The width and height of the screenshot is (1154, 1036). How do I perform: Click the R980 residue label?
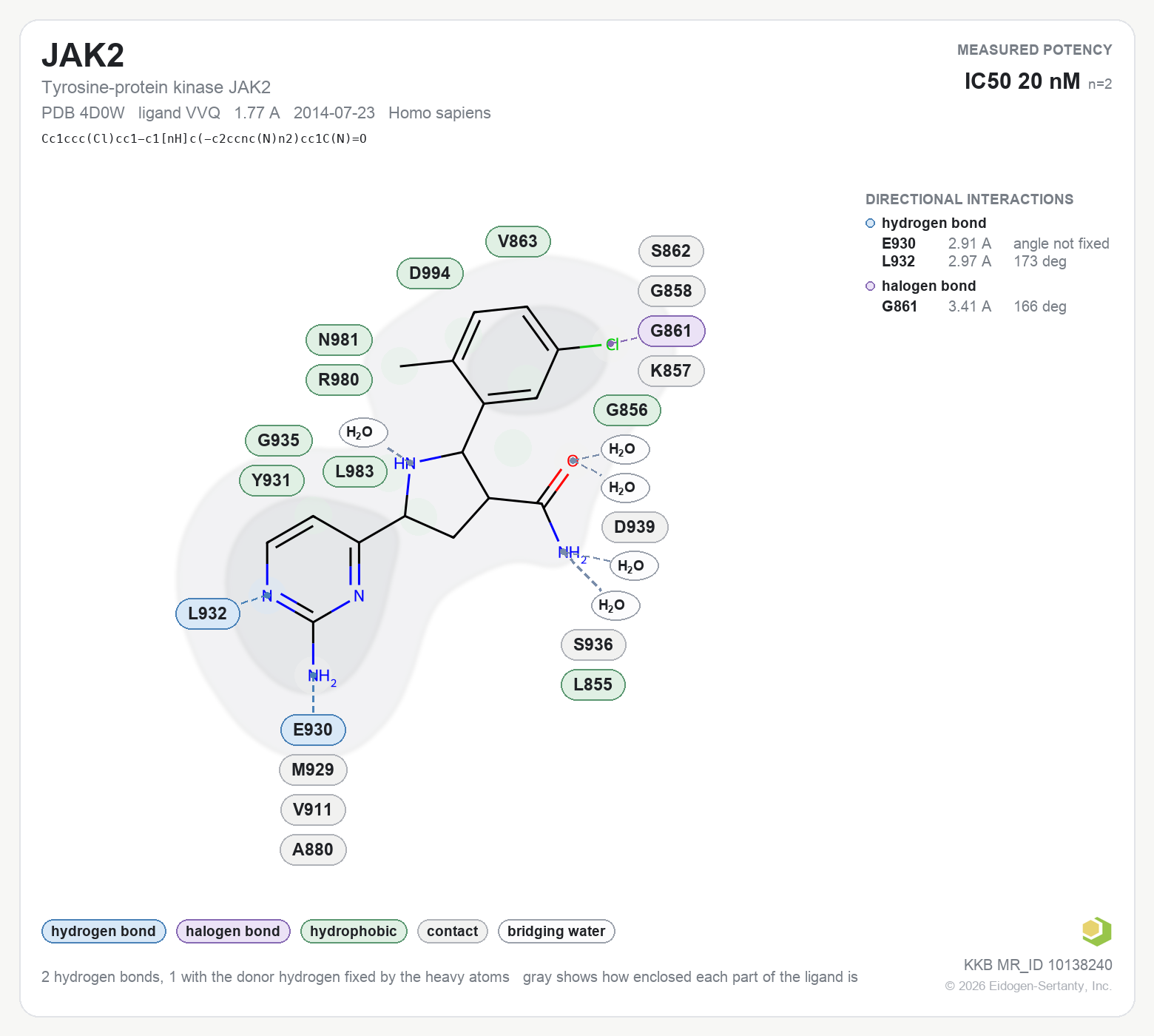point(339,380)
